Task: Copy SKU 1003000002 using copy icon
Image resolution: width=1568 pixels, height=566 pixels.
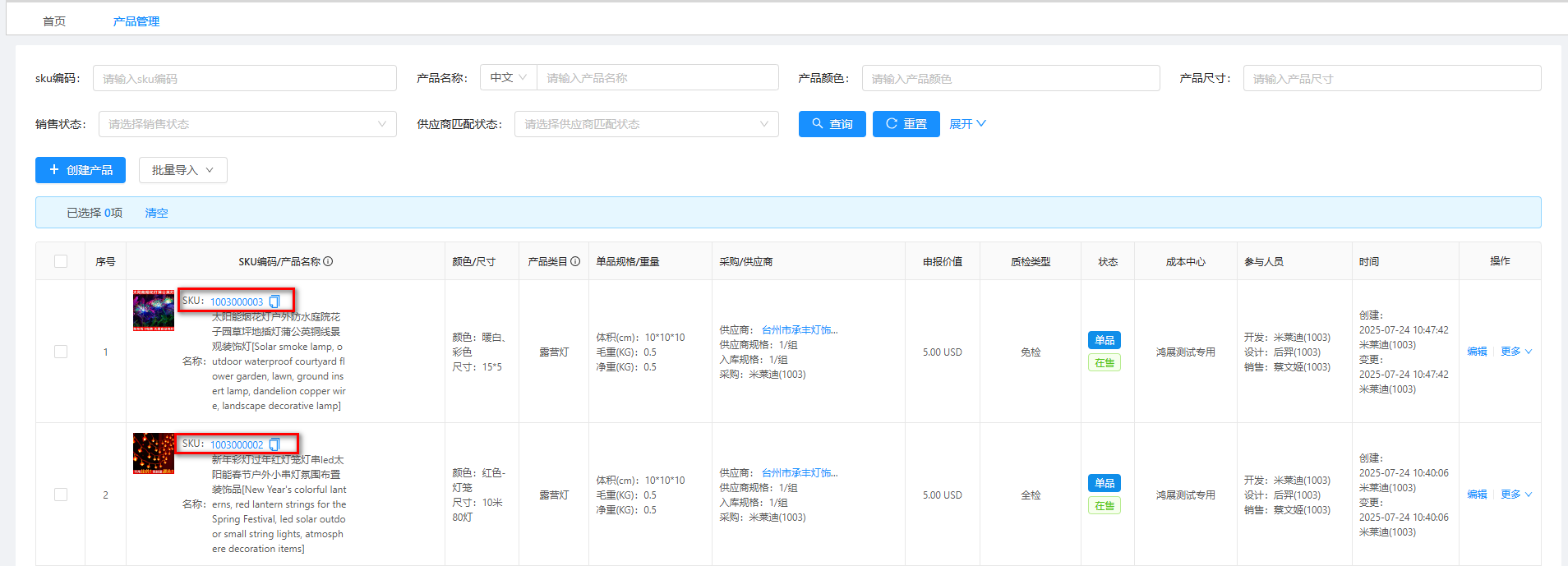Action: coord(274,444)
